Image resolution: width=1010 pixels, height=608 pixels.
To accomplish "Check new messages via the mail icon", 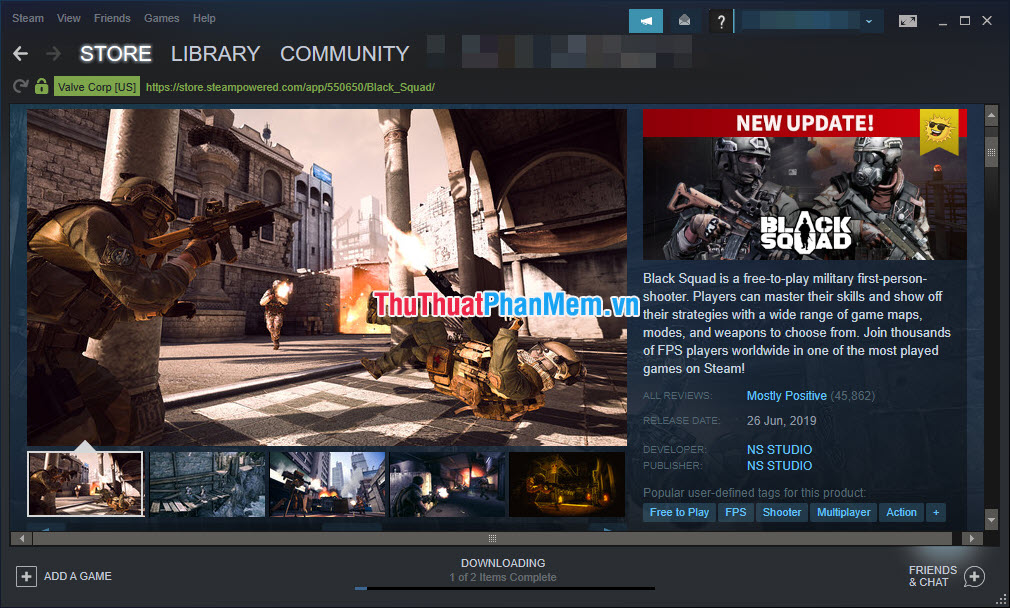I will click(684, 19).
